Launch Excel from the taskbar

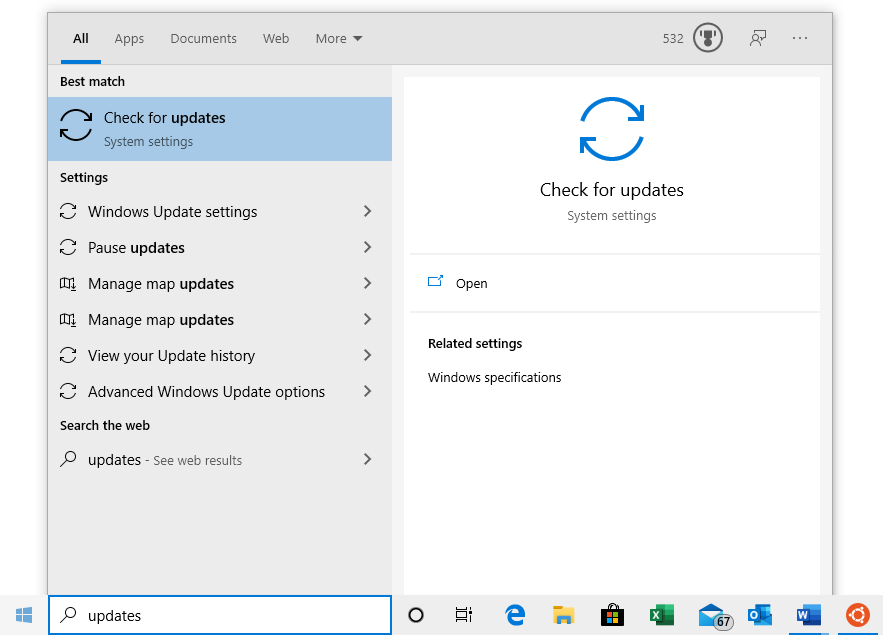pos(661,615)
